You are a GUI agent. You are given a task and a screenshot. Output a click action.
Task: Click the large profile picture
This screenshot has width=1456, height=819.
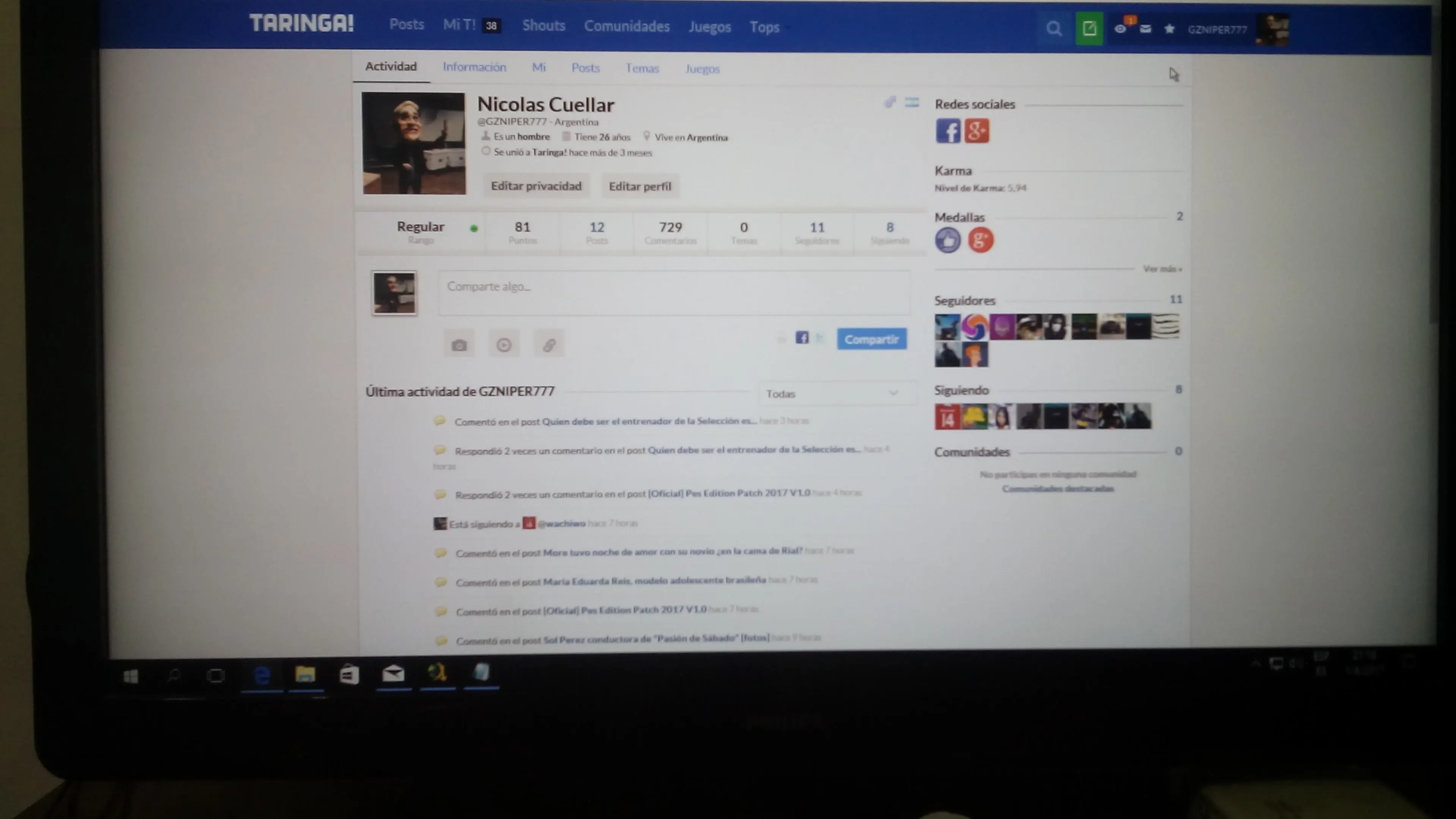pyautogui.click(x=414, y=144)
